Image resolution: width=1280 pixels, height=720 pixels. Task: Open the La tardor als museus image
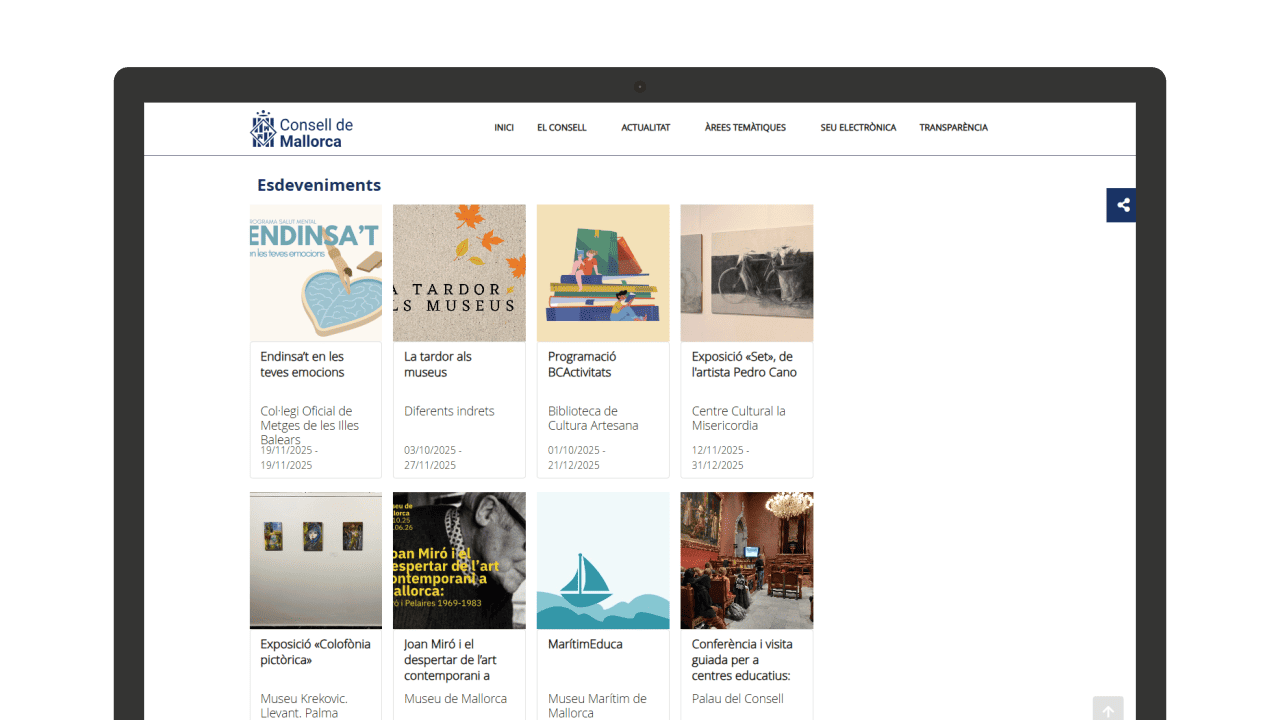click(459, 273)
